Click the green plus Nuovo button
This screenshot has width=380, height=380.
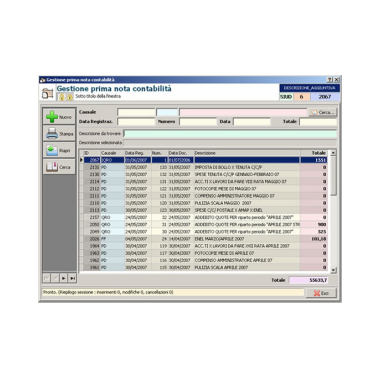pos(59,117)
